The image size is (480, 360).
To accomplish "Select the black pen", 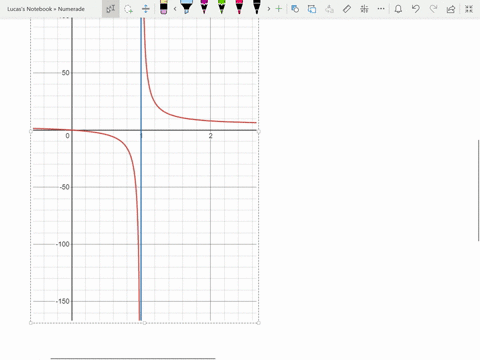I will coord(257,7).
